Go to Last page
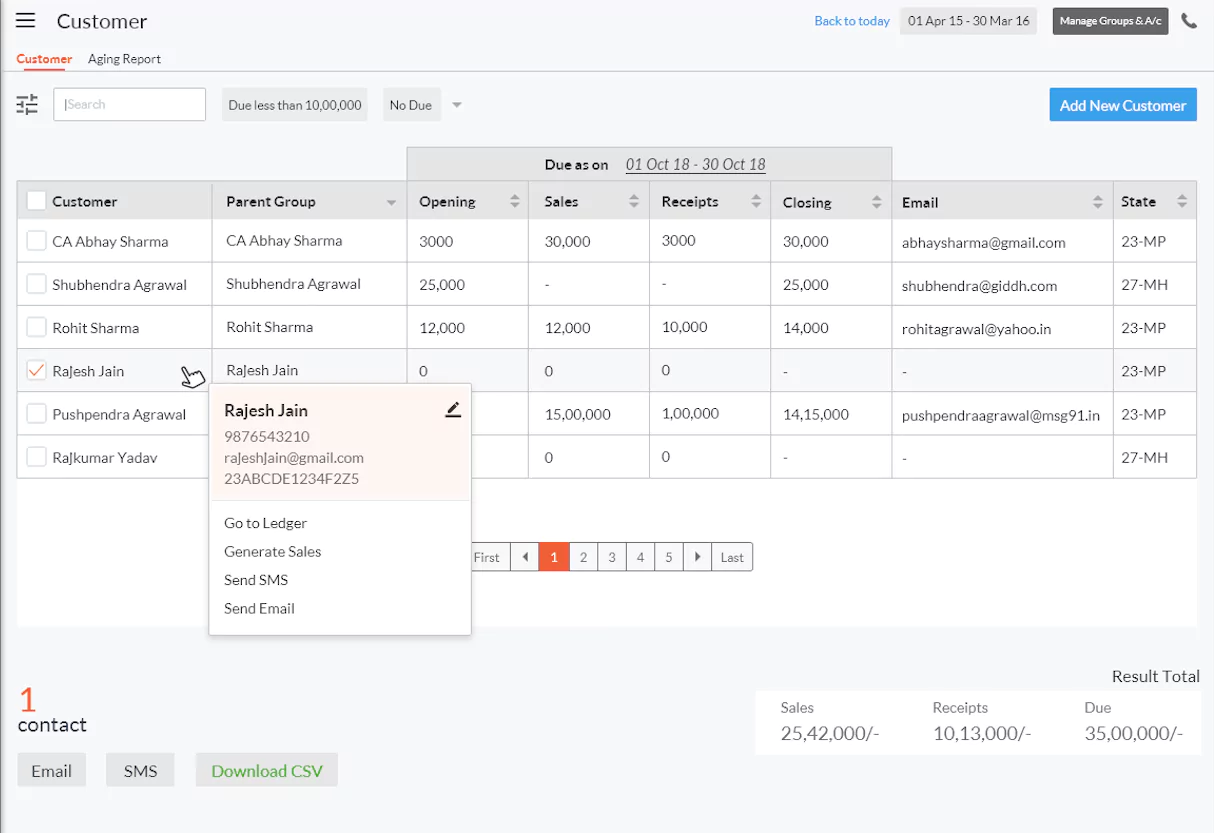The image size is (1214, 833). [x=732, y=557]
